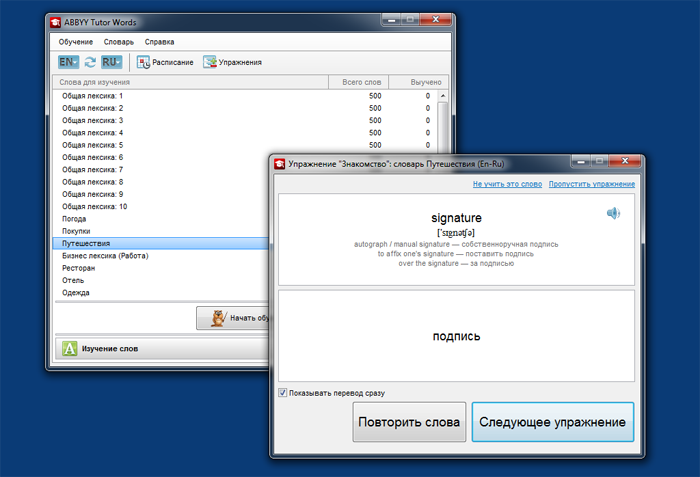The width and height of the screenshot is (700, 477).
Task: Click the Пропустить упражнение link
Action: (x=593, y=184)
